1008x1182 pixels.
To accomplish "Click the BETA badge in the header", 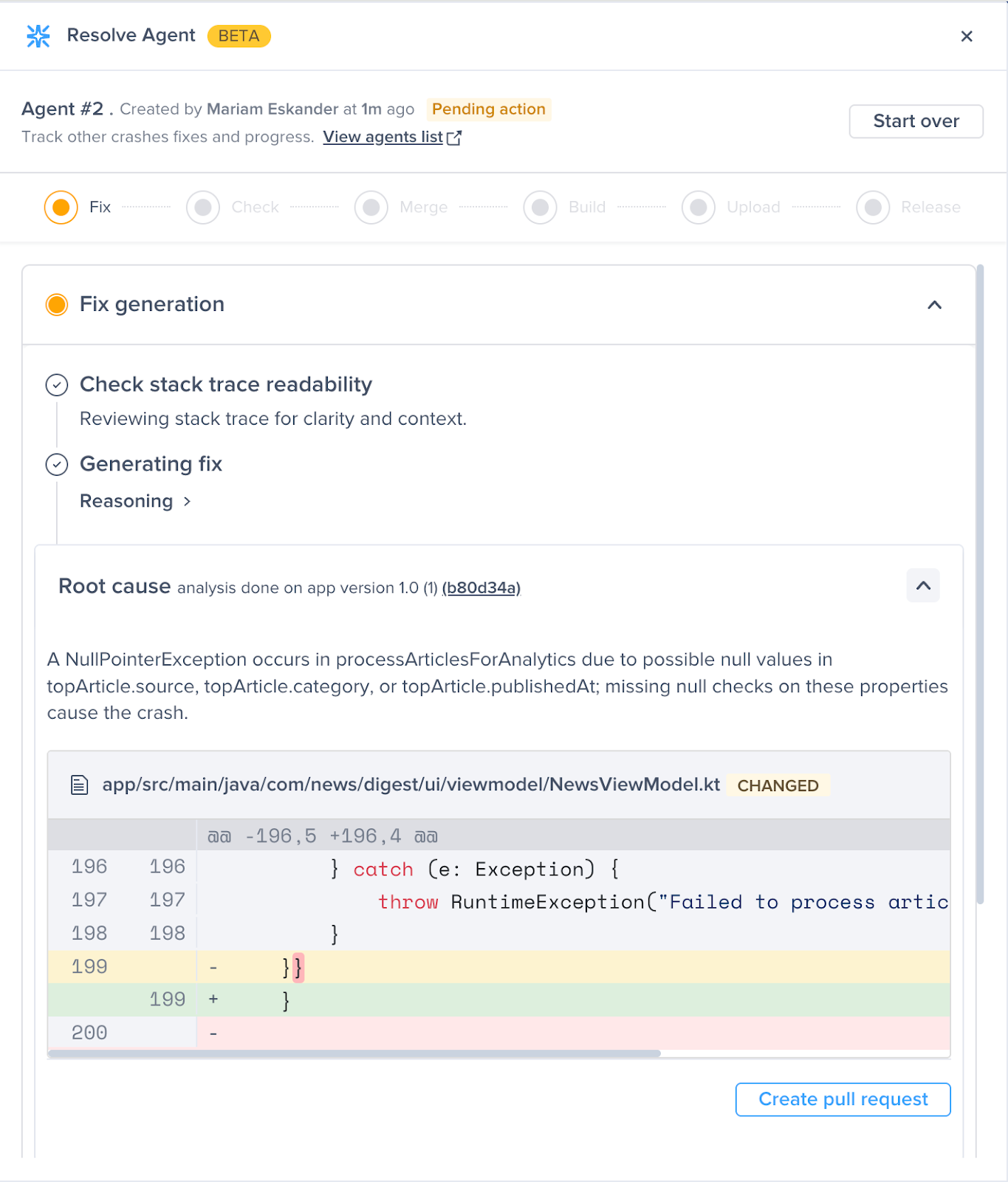I will click(239, 36).
